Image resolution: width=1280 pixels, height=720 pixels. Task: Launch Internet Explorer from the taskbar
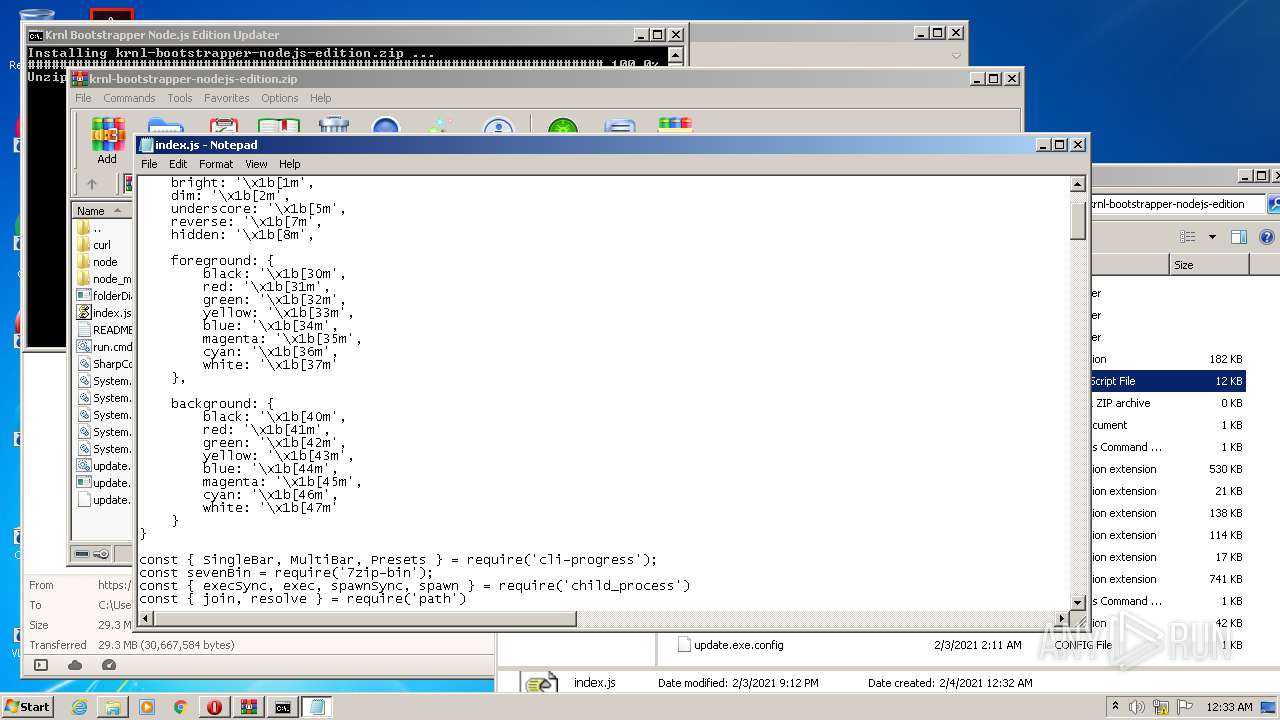point(79,707)
